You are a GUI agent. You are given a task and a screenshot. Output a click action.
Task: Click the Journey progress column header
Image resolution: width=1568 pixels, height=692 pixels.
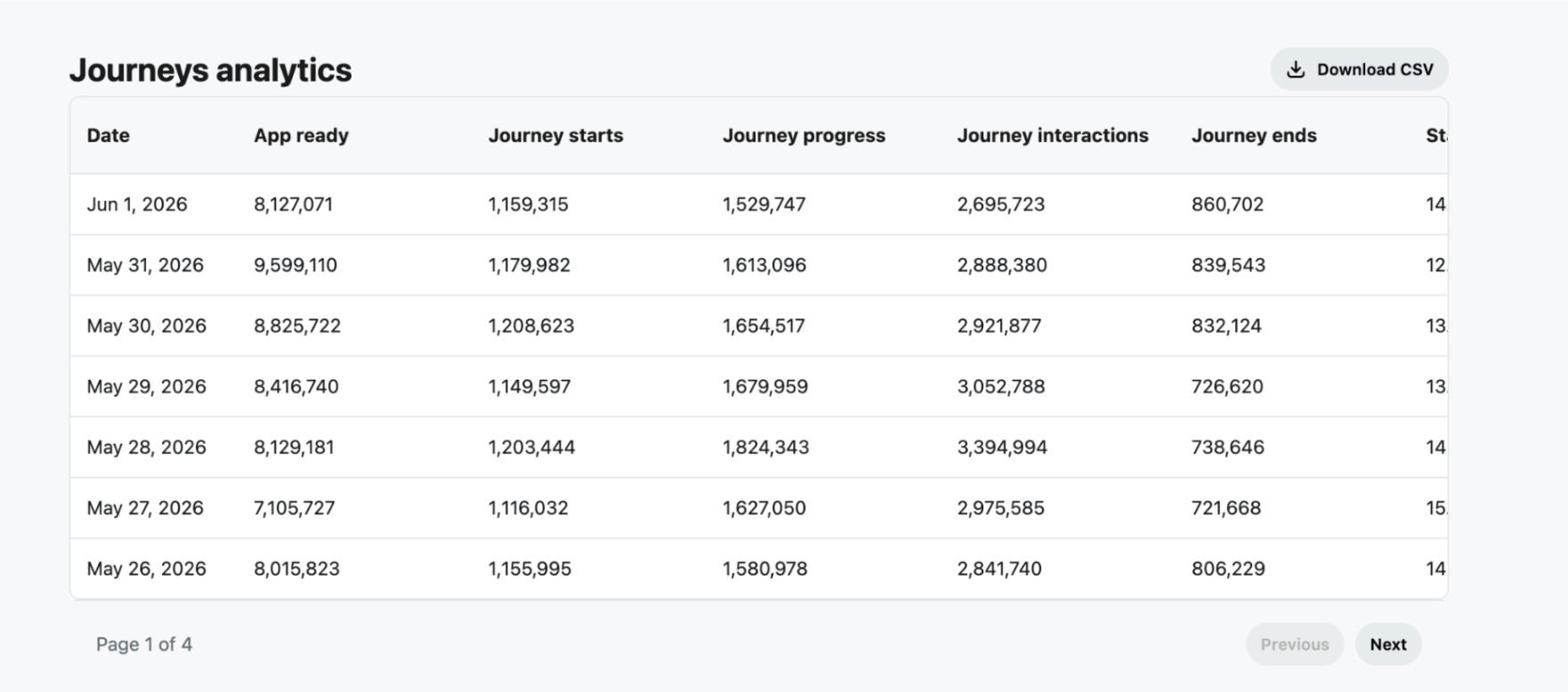(804, 135)
